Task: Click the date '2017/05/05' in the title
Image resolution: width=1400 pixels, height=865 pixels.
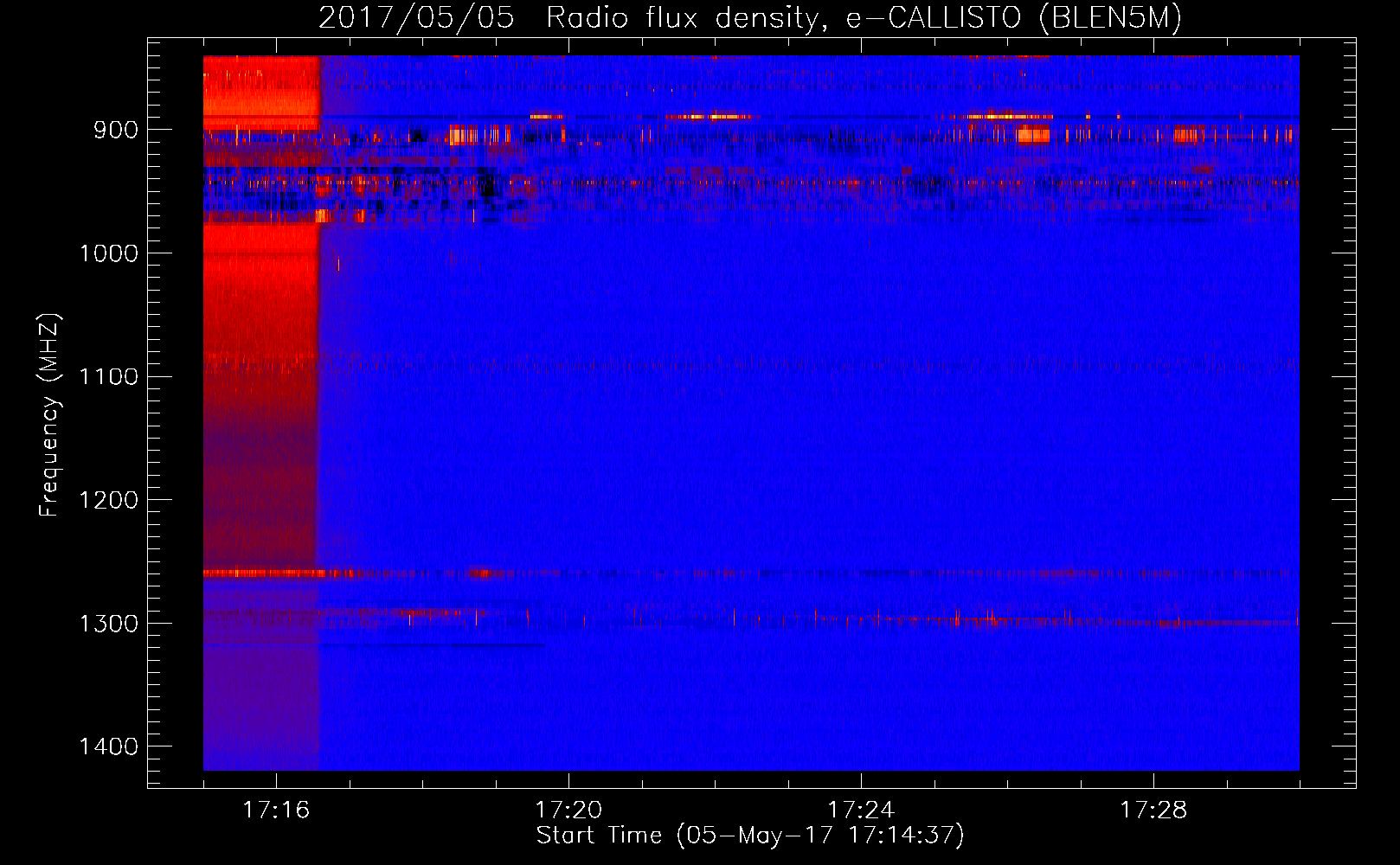Action: click(x=416, y=18)
